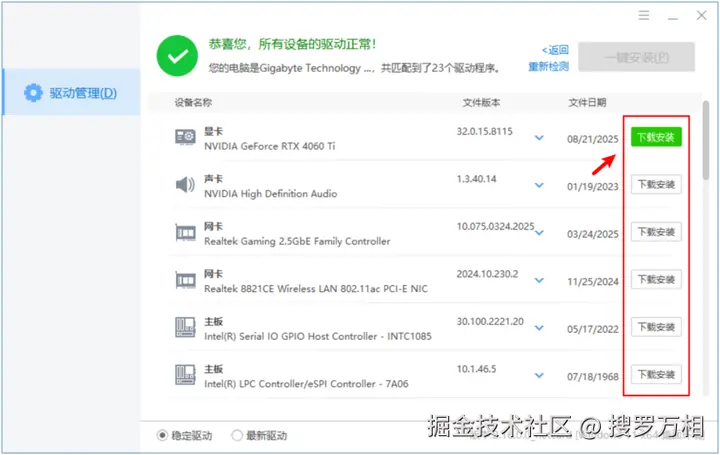
Task: Click the network card icon for Realtek 8821CE Wireless
Action: click(186, 280)
